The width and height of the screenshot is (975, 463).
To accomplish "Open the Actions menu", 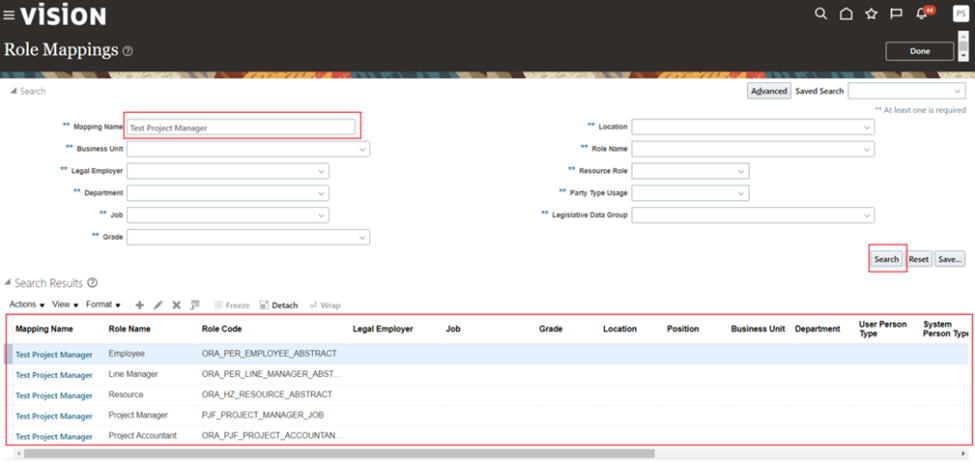I will click(27, 305).
